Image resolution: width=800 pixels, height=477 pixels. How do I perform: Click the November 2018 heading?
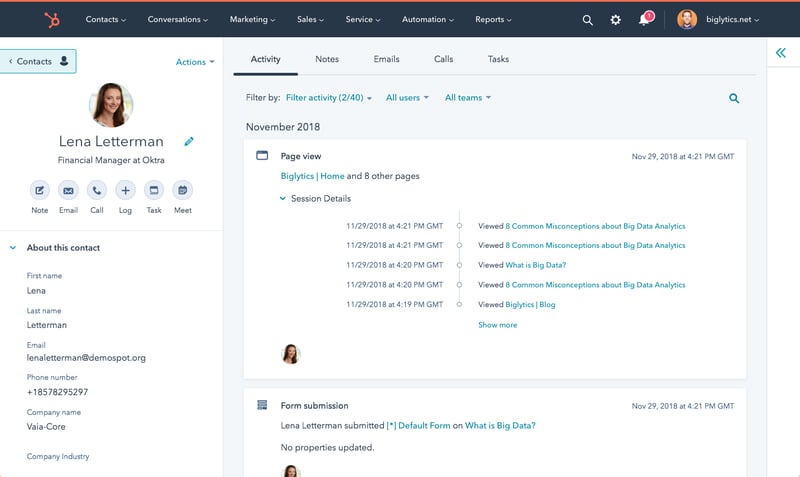[283, 127]
